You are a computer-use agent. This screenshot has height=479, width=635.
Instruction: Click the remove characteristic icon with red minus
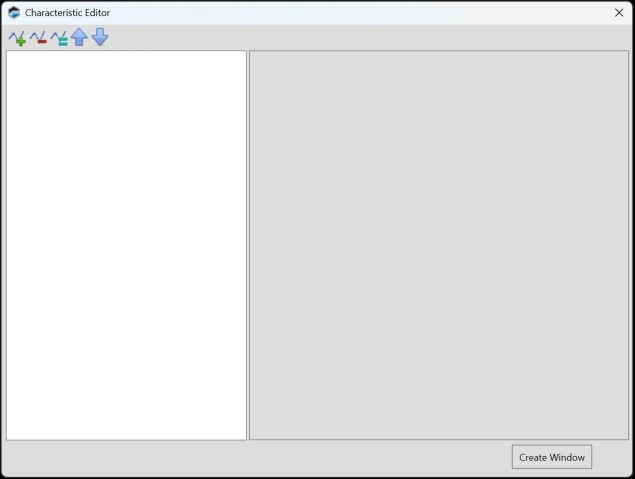[38, 38]
